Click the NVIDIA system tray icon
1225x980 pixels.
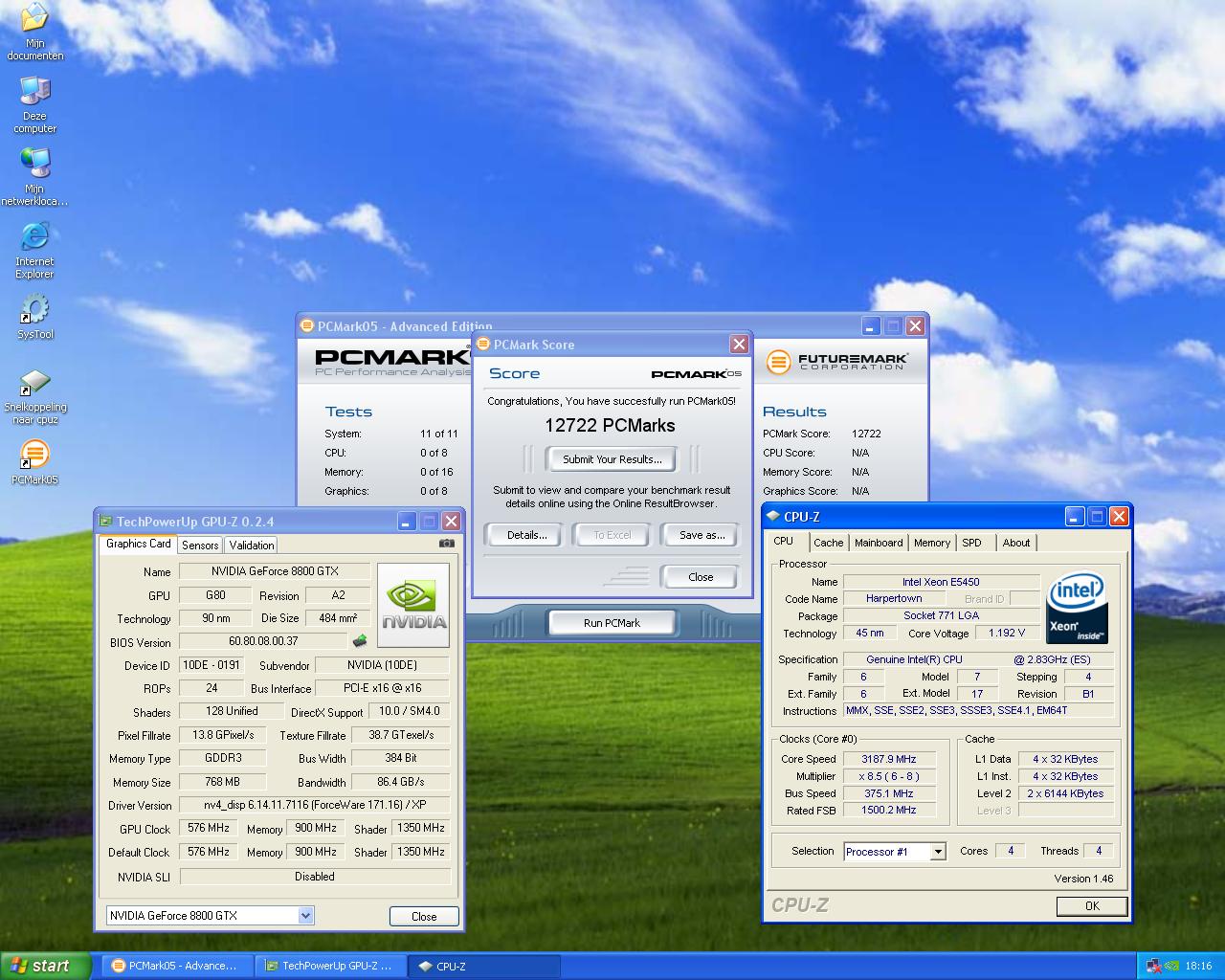(1172, 966)
